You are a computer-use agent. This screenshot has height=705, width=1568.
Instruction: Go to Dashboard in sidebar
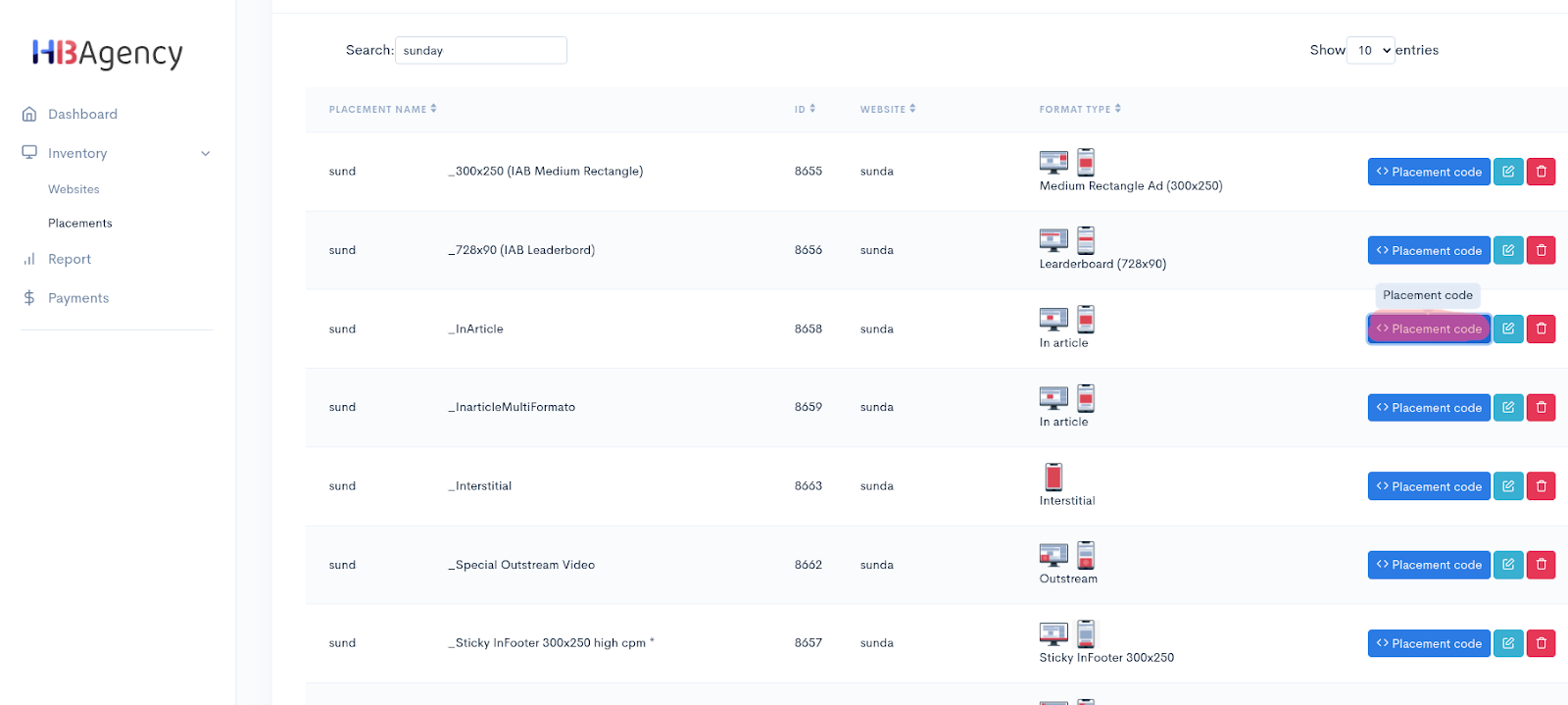pos(82,114)
